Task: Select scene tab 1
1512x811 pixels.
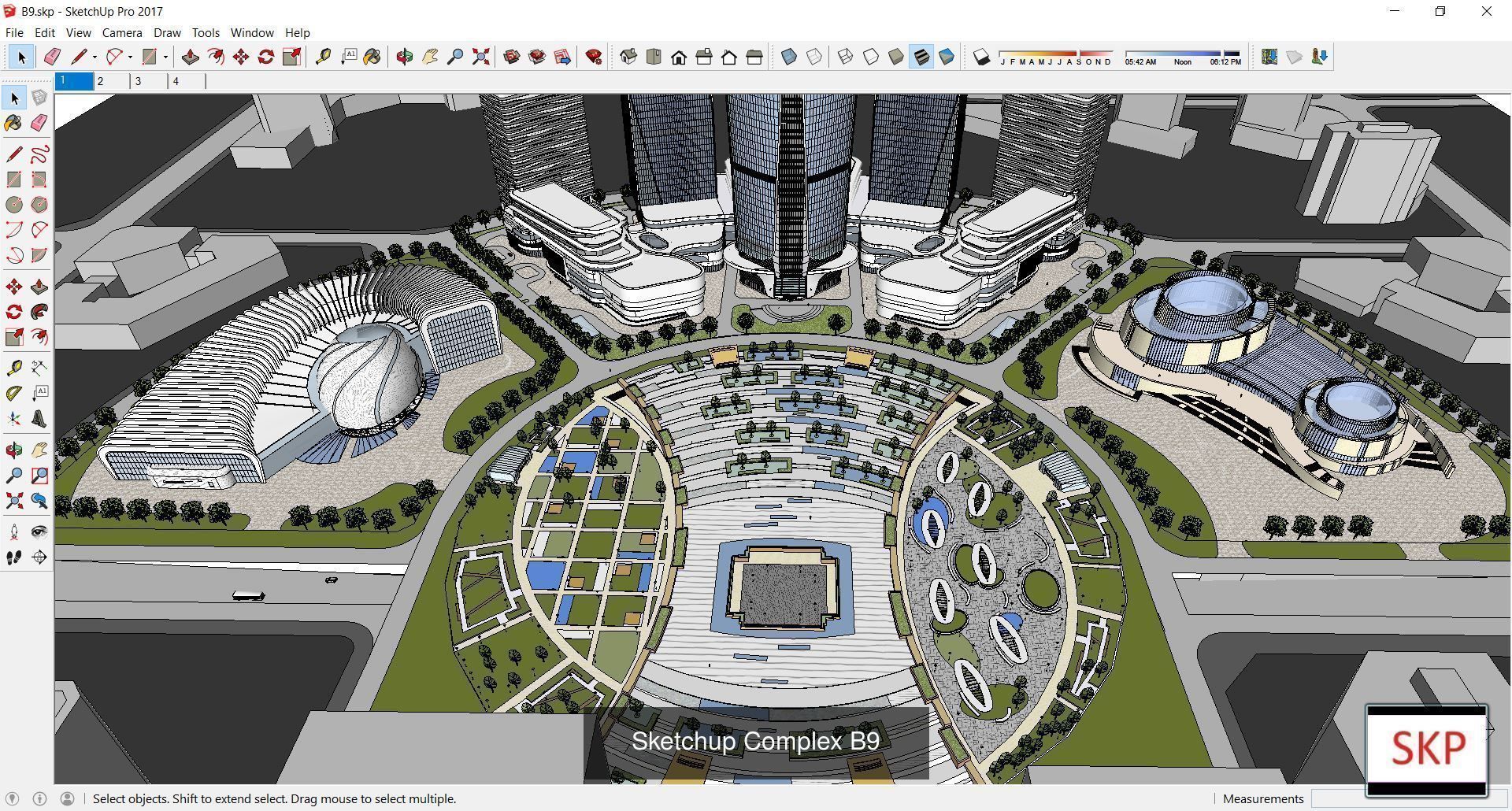Action: coord(73,81)
